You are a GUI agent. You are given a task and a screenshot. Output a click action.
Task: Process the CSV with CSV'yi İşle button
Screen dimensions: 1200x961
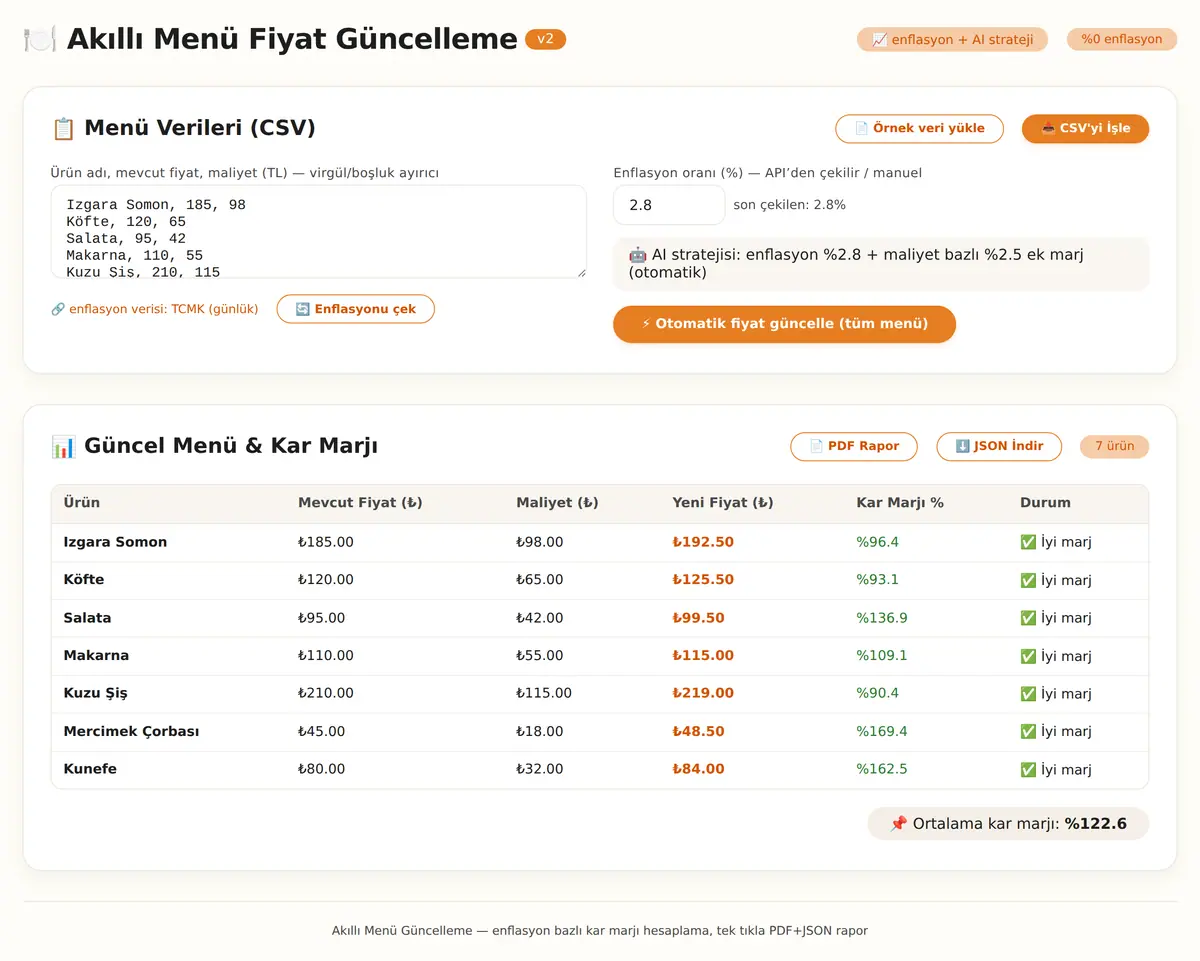click(1085, 129)
